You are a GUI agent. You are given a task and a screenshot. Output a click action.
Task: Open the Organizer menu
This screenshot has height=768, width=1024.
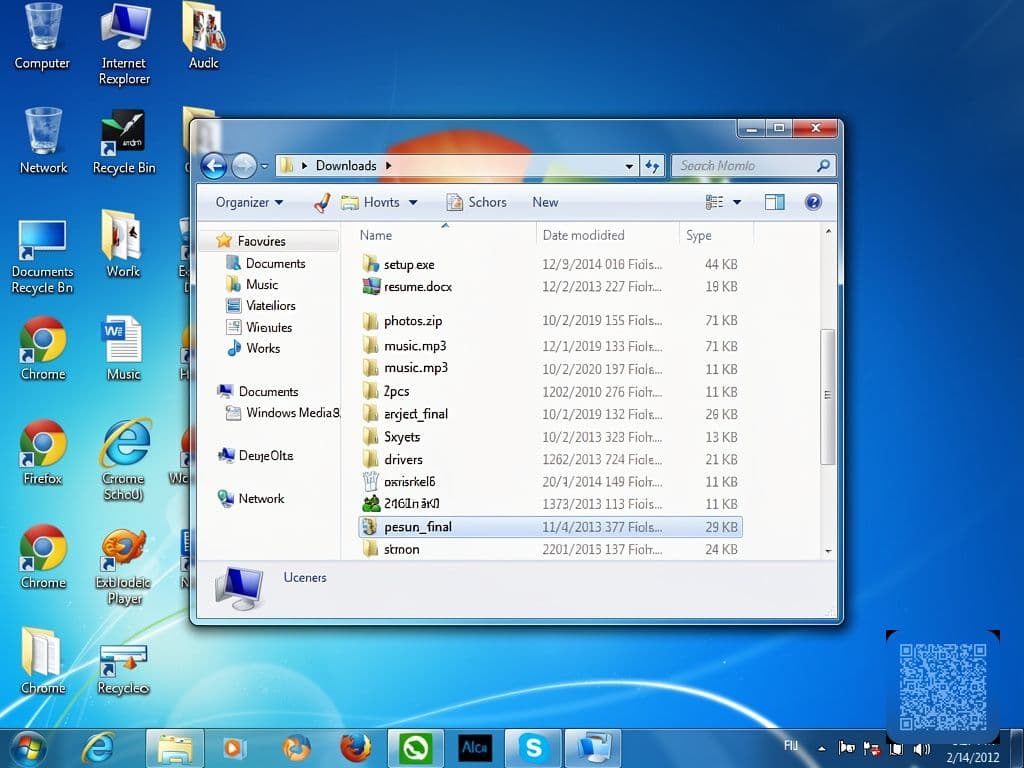coord(249,202)
